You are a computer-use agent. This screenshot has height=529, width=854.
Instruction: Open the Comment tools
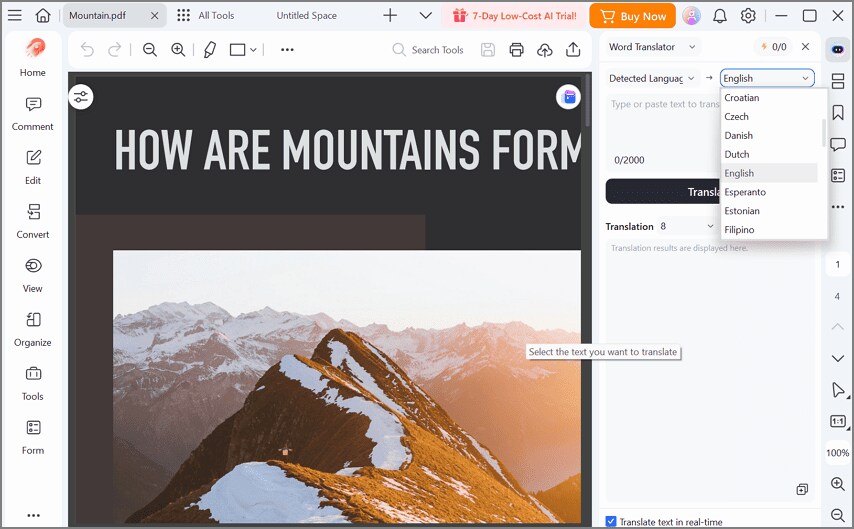pos(33,114)
